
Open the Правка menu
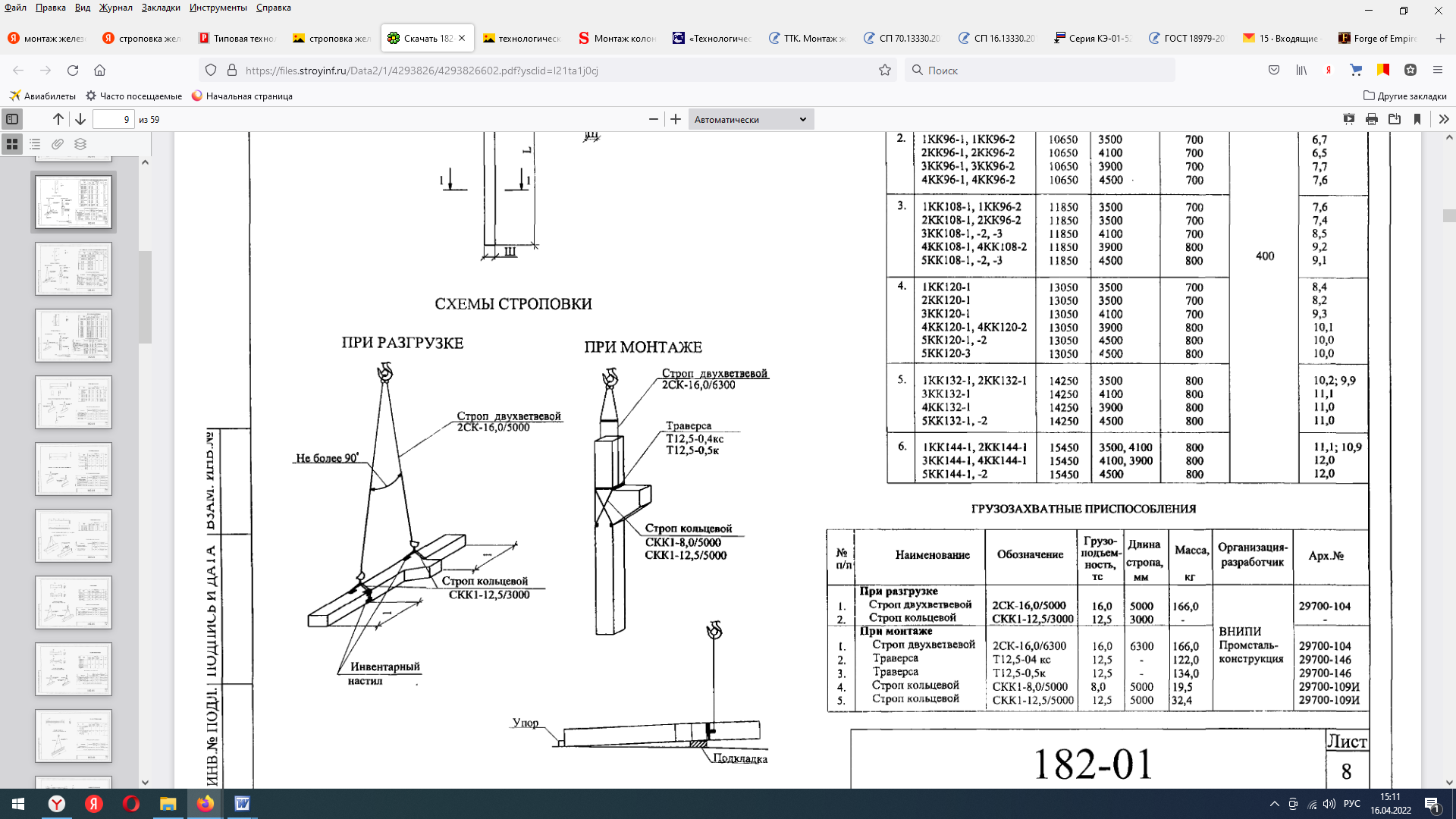(x=51, y=8)
